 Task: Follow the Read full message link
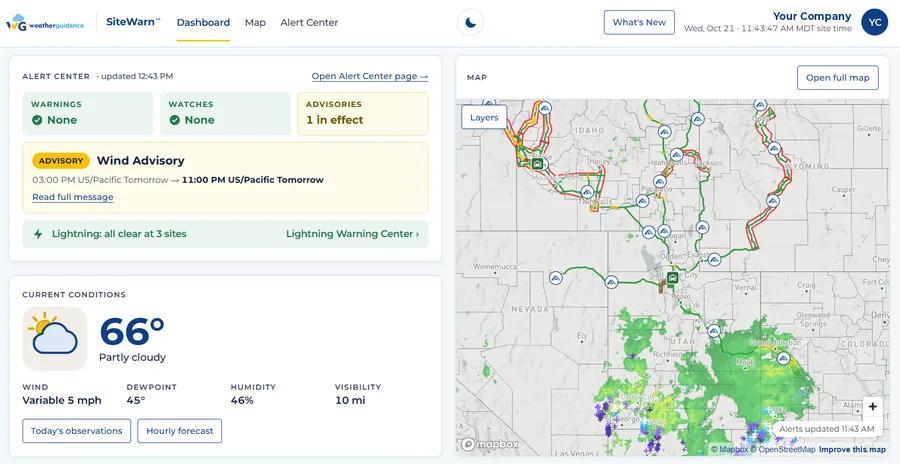[73, 197]
